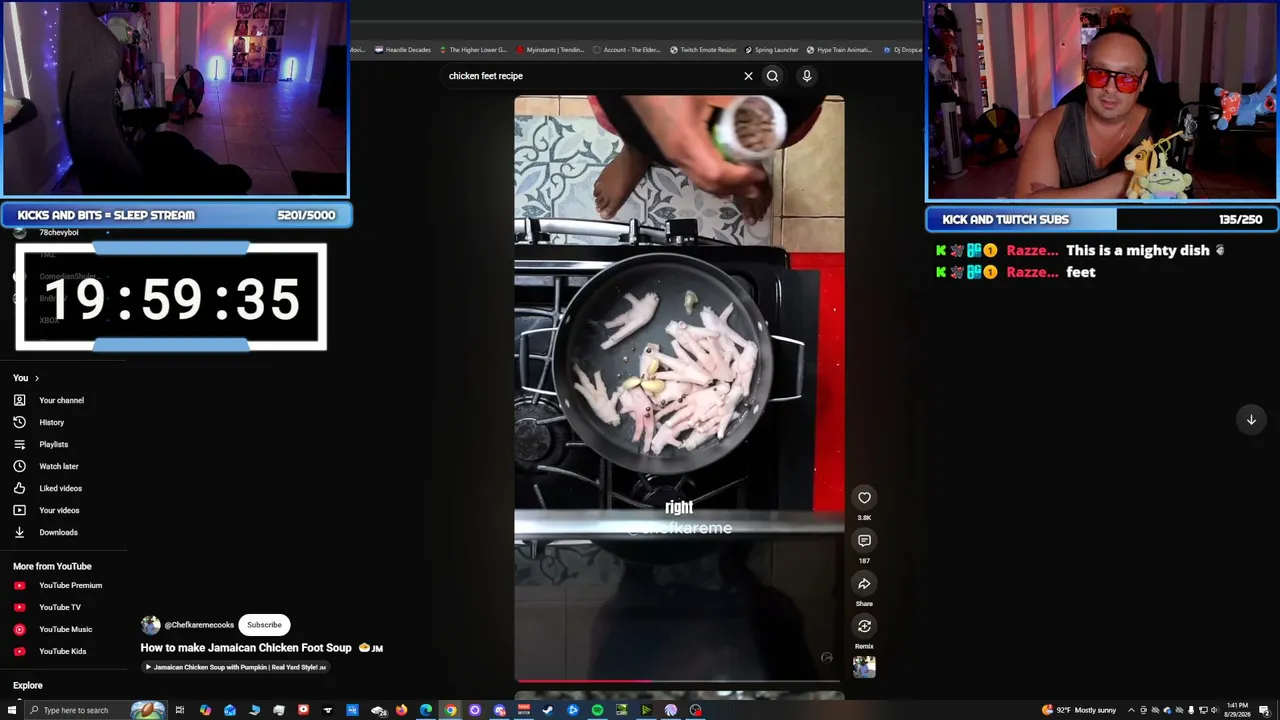Open Playlists
The width and height of the screenshot is (1280, 720).
pyautogui.click(x=54, y=444)
